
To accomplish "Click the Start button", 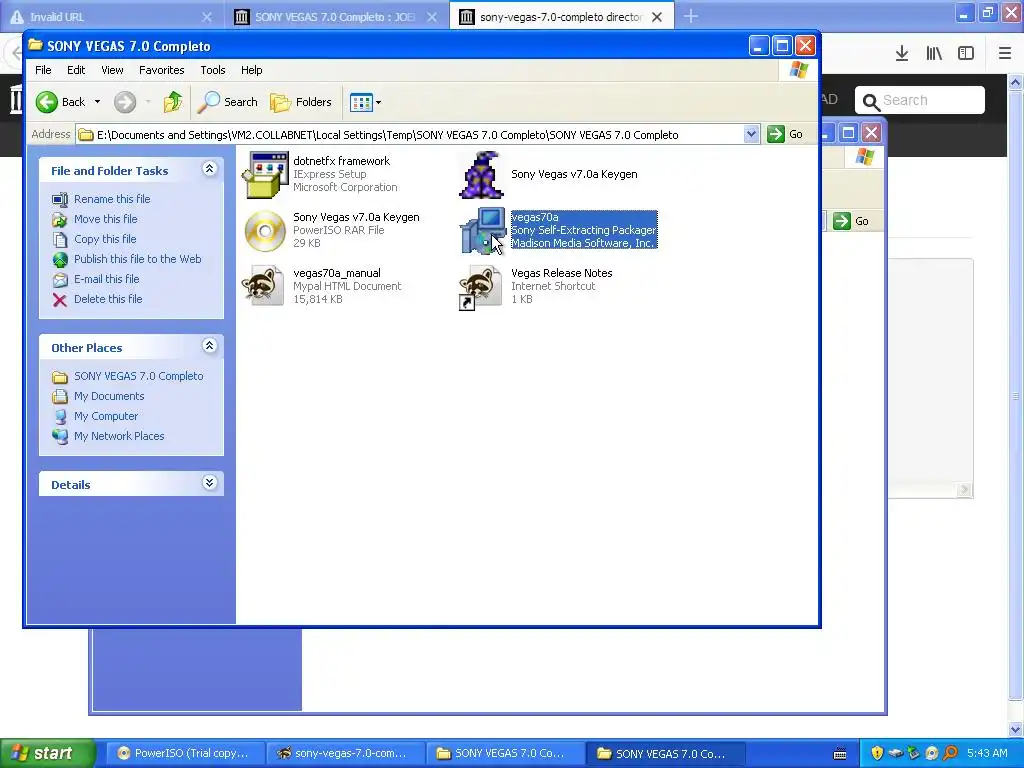I will click(47, 753).
